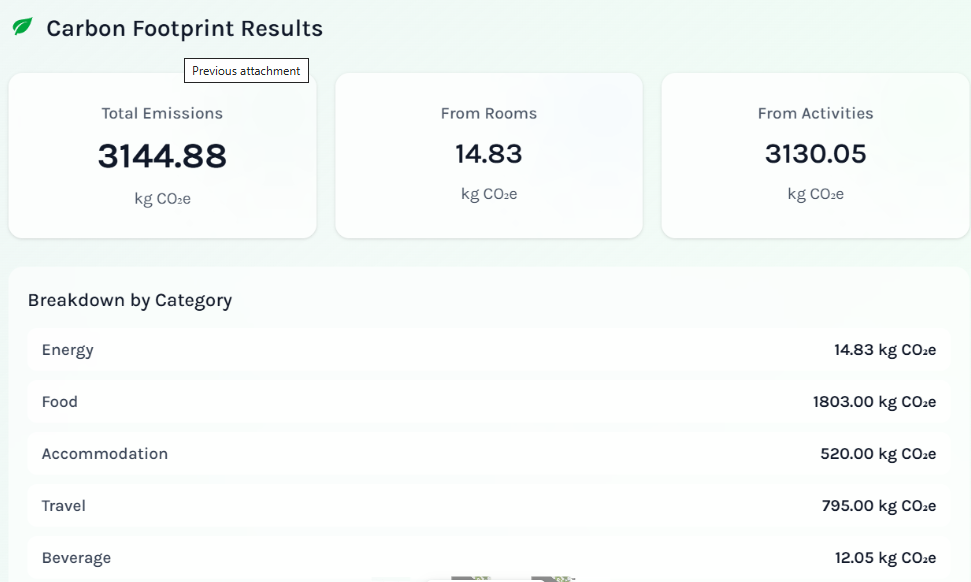
Task: Select the Total Emissions card title
Action: click(x=162, y=114)
